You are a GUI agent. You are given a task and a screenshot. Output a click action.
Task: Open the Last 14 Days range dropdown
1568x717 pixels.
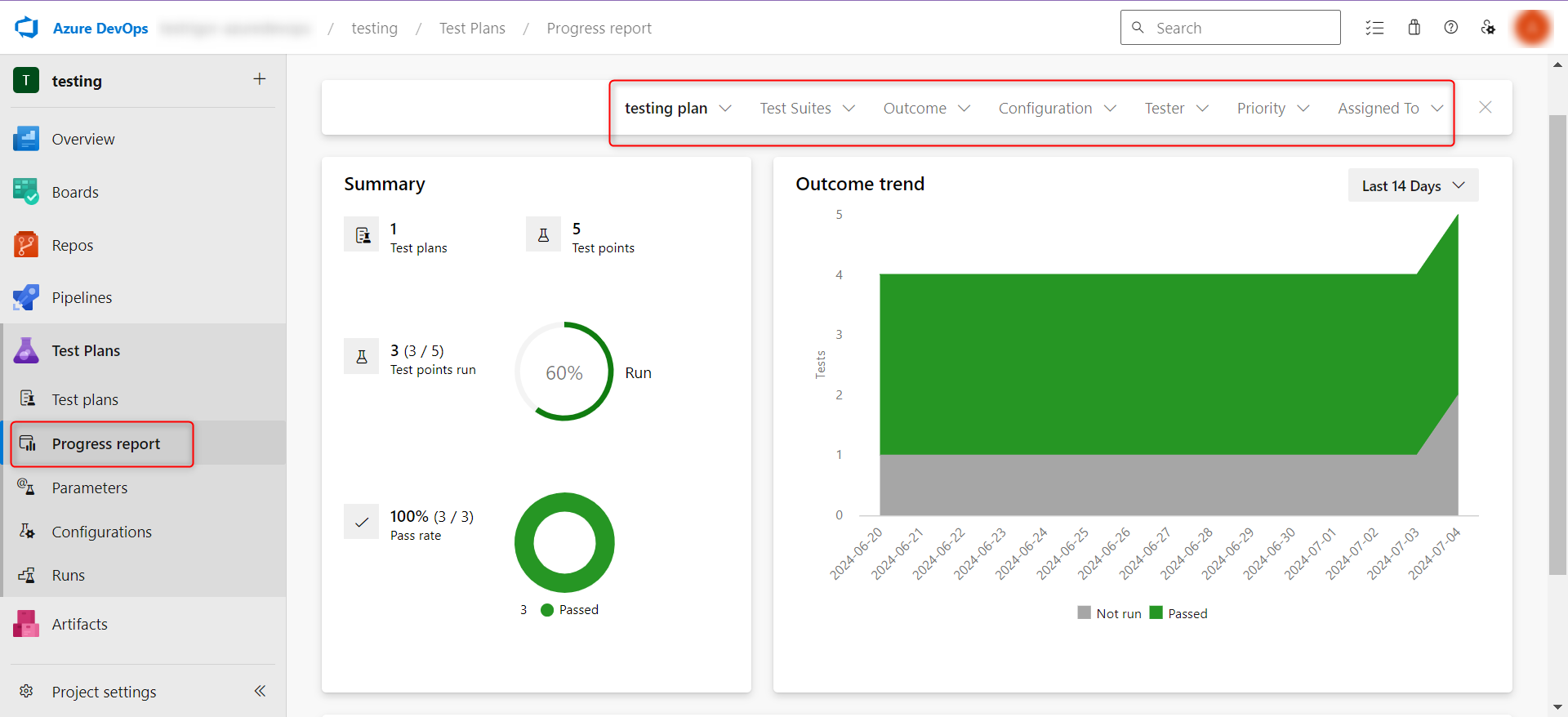[x=1413, y=186]
